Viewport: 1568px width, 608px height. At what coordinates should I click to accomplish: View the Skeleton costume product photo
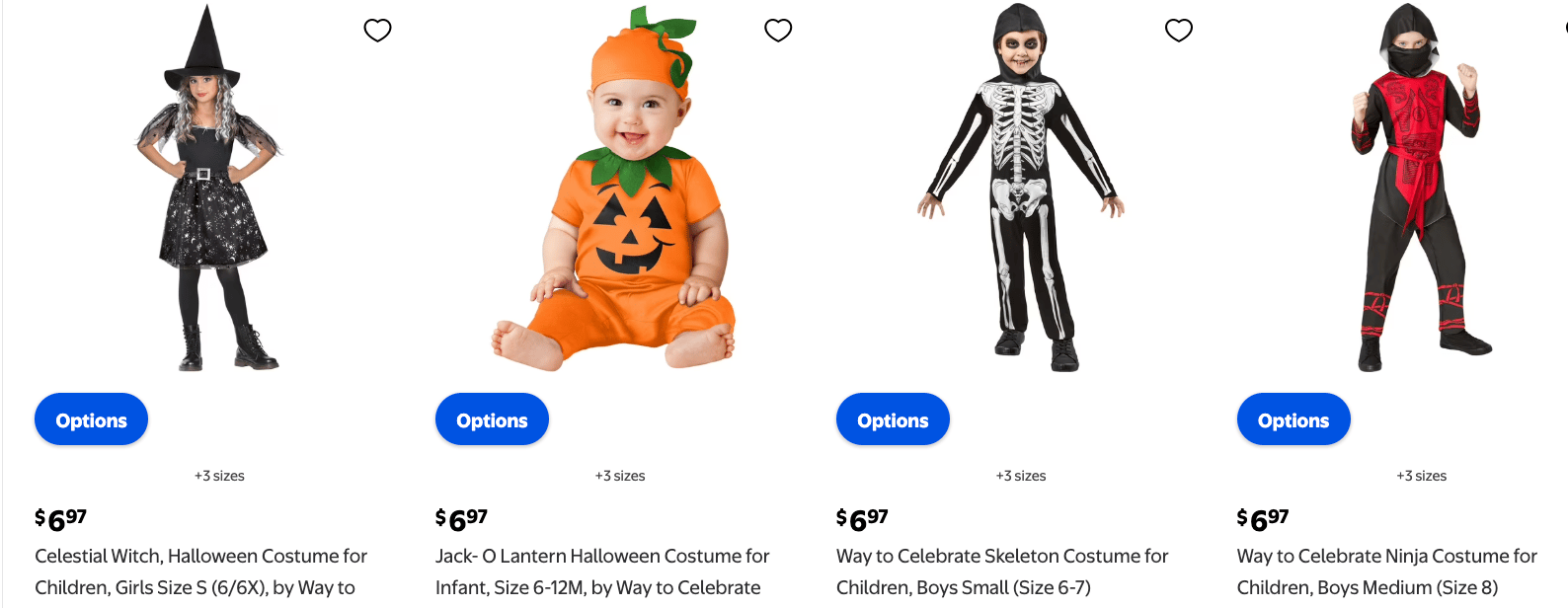pos(1021,188)
